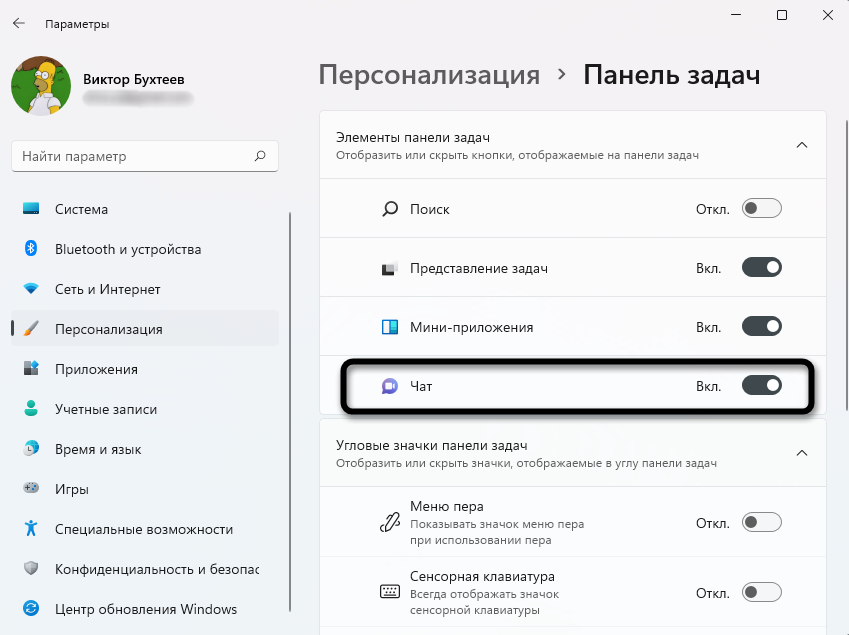Click the sidebar navigation scrollbar
This screenshot has width=849, height=635.
coord(290,411)
